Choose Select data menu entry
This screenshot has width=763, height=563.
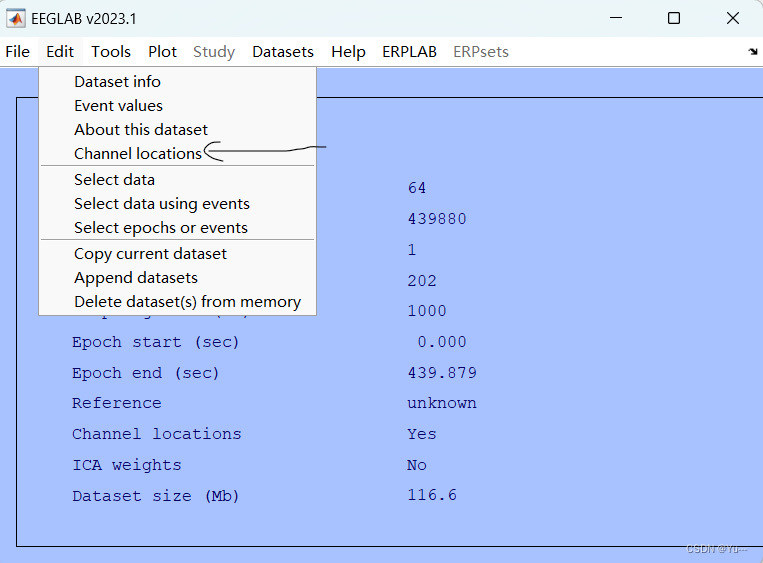pyautogui.click(x=178, y=180)
